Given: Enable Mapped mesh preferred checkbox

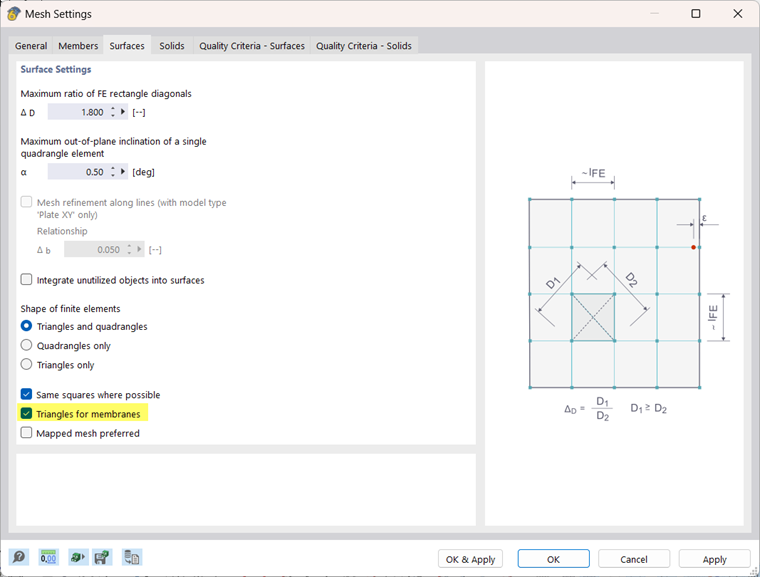Looking at the screenshot, I should click(26, 433).
